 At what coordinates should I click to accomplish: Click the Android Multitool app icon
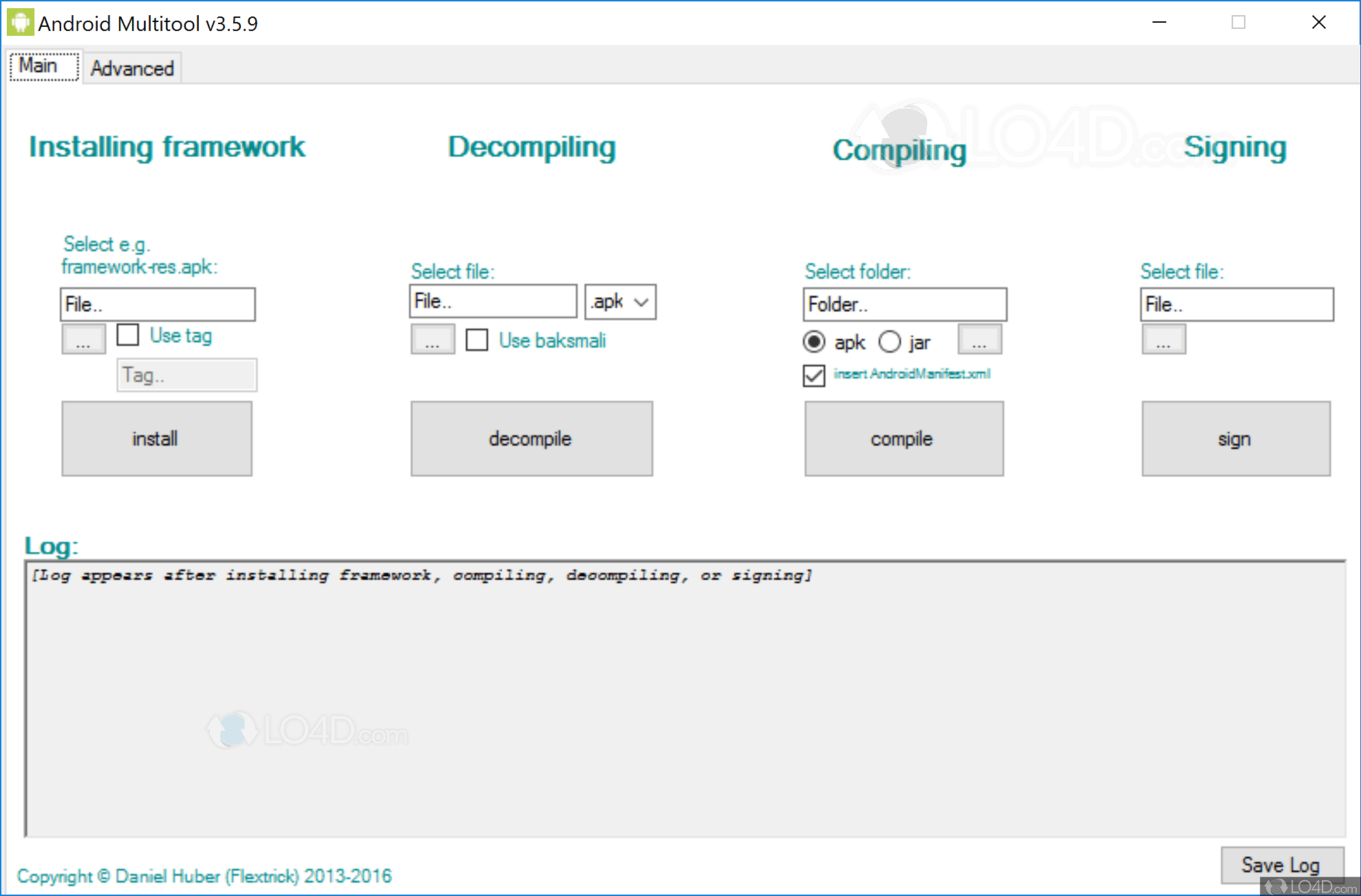point(20,23)
